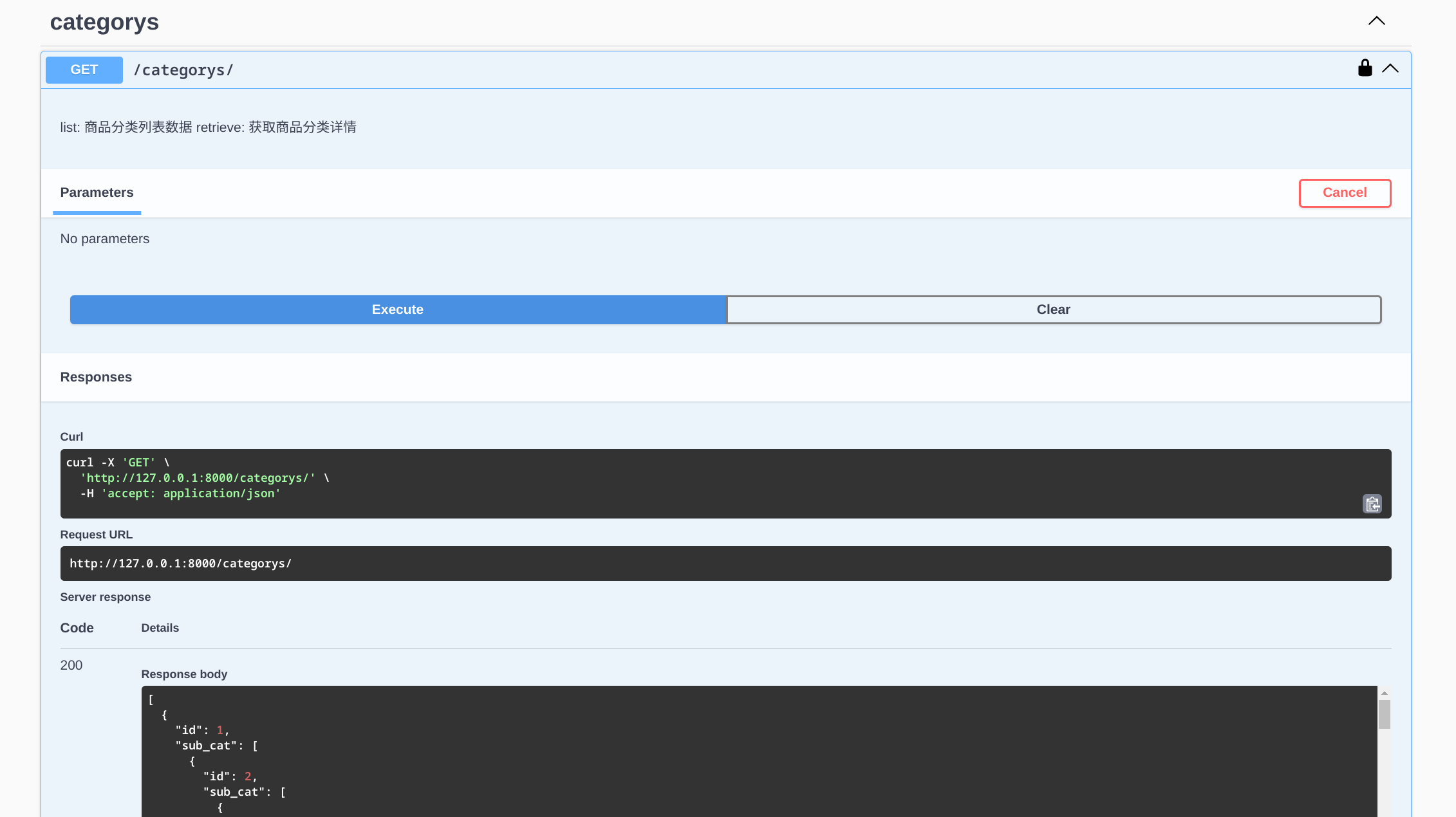
Task: Select the Parameters tab
Action: pos(97,192)
